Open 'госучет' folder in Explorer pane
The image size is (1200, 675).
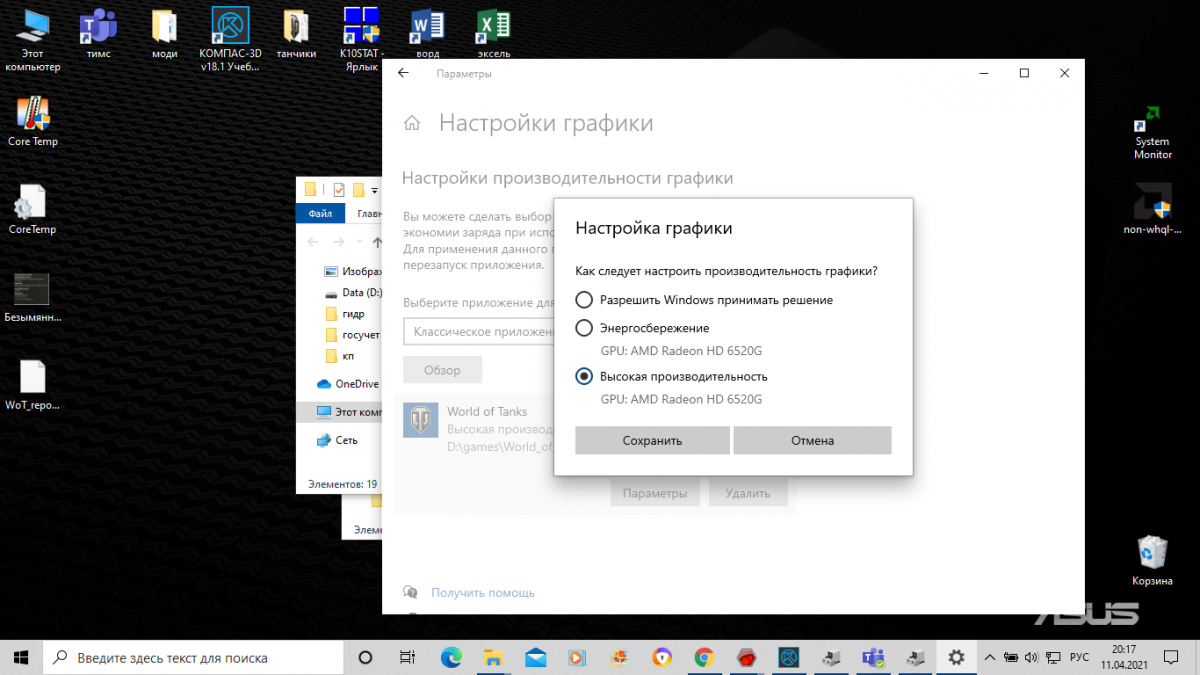click(x=352, y=335)
